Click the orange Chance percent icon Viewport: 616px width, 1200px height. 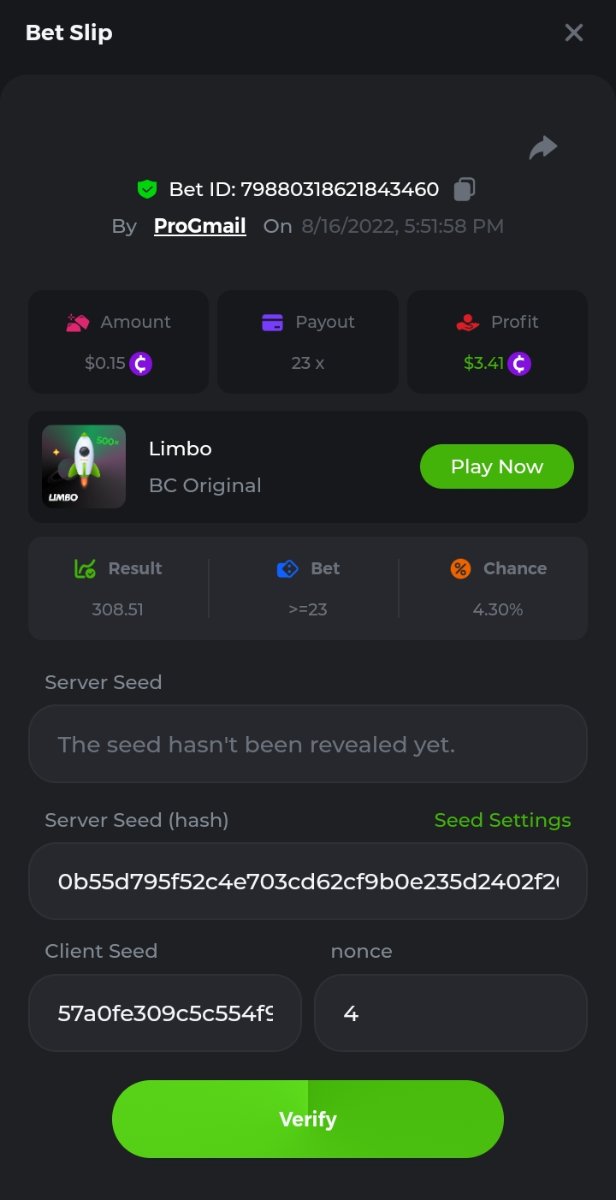coord(460,569)
